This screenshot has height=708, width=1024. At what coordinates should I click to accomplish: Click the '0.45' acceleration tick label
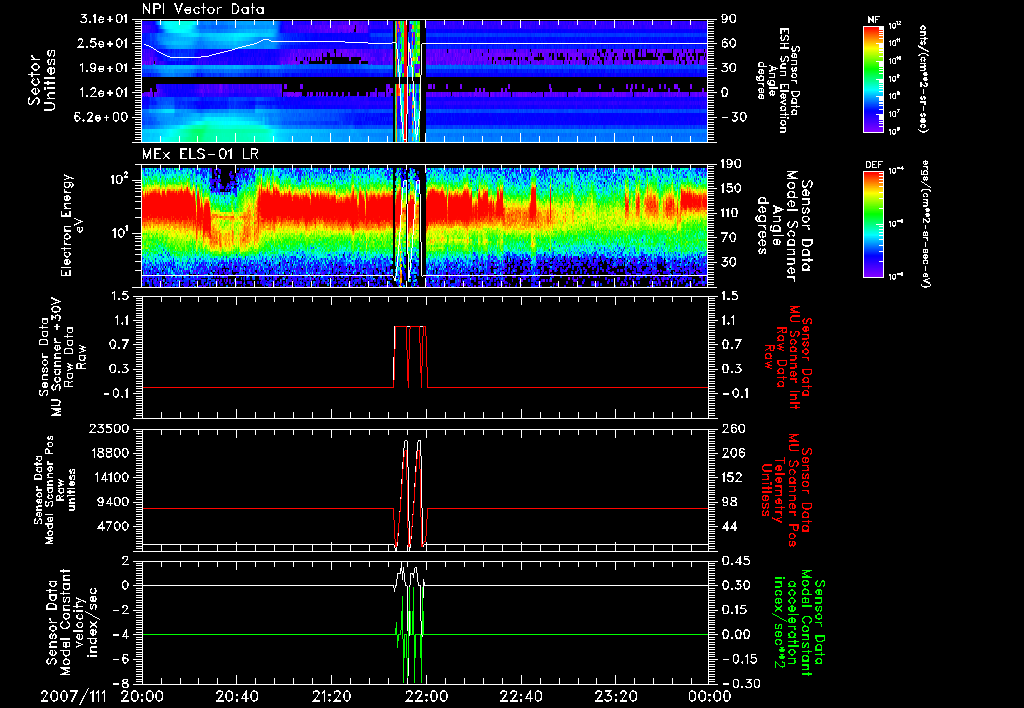point(735,561)
